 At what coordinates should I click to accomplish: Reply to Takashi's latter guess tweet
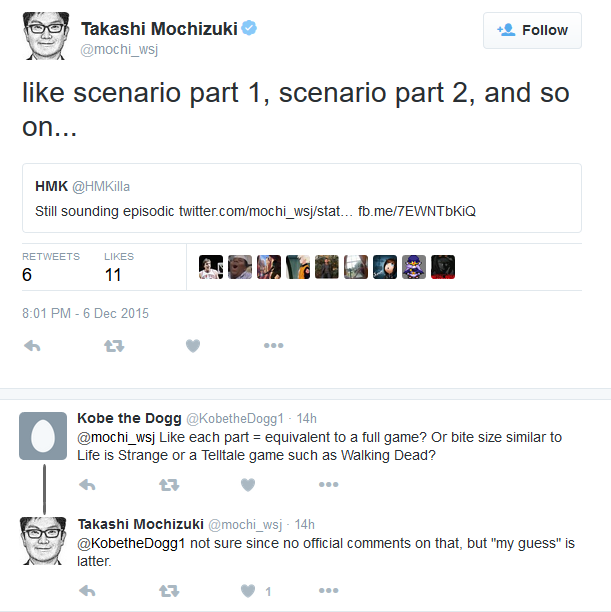tap(87, 591)
